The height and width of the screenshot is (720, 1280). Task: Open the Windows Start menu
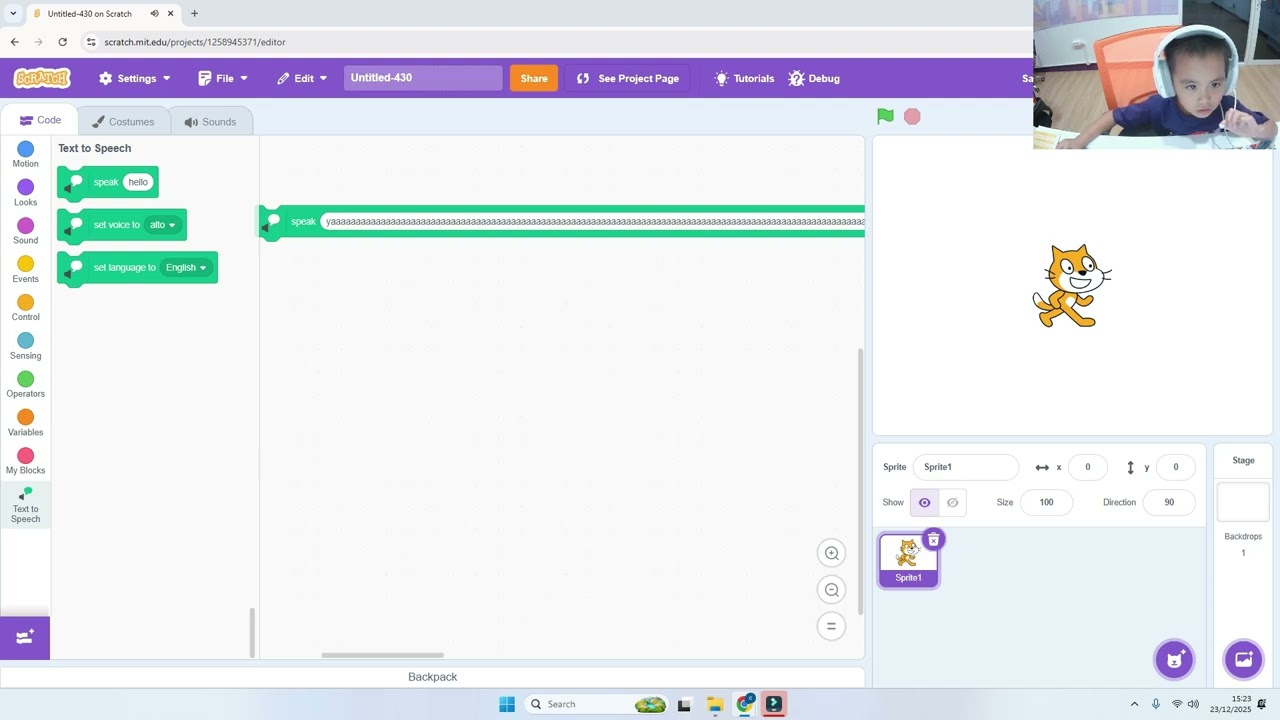507,704
